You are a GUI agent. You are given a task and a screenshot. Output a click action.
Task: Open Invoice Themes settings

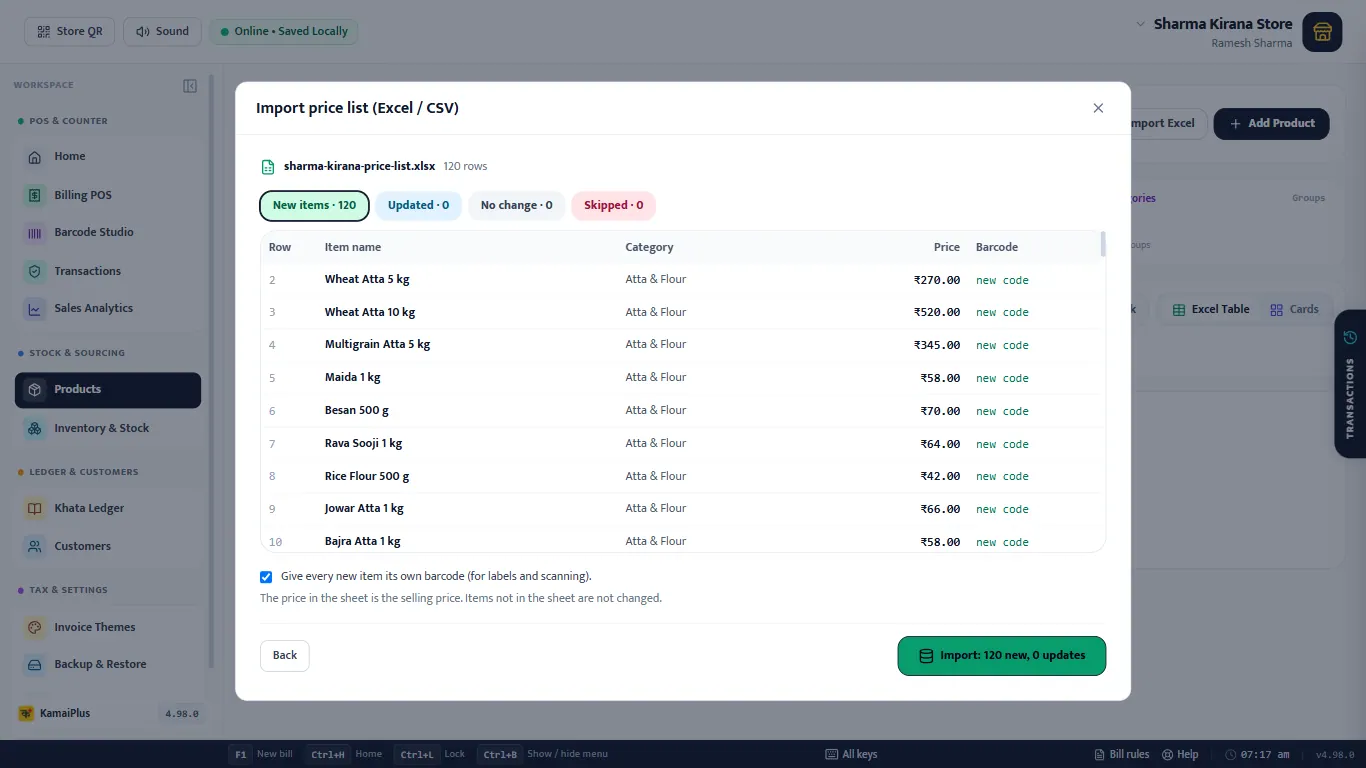[x=108, y=627]
